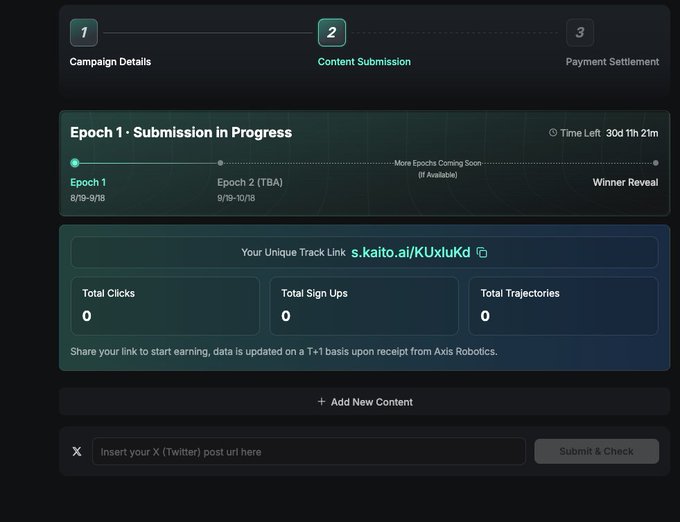Open the s.kaito.ai/KUxIuKd track link

click(x=411, y=252)
